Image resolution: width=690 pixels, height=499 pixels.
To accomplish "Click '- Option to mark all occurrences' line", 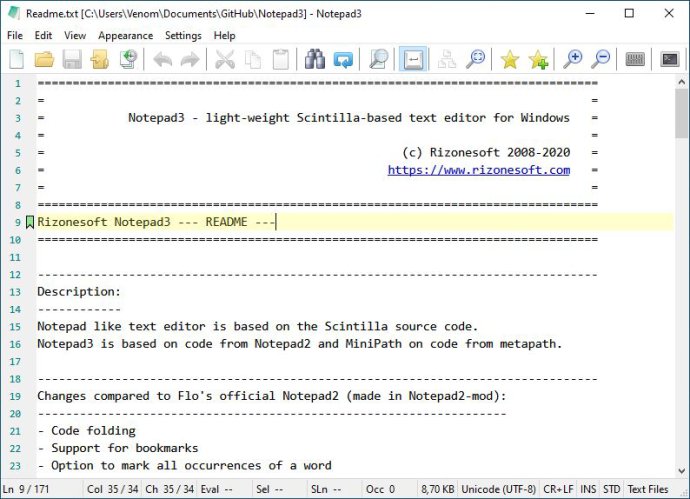I will coord(184,465).
